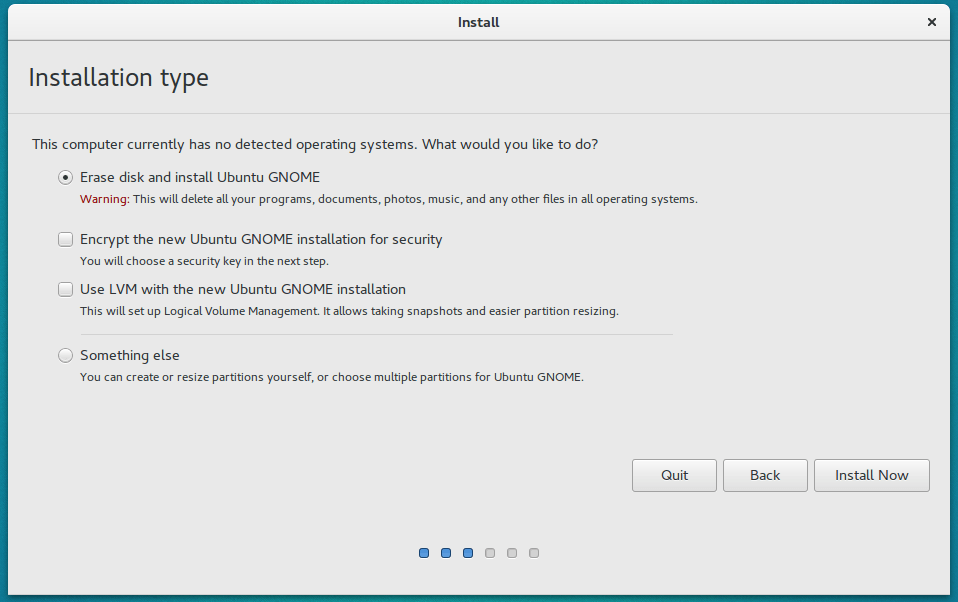This screenshot has width=958, height=602.
Task: Click the red Warning label text
Action: [x=104, y=199]
